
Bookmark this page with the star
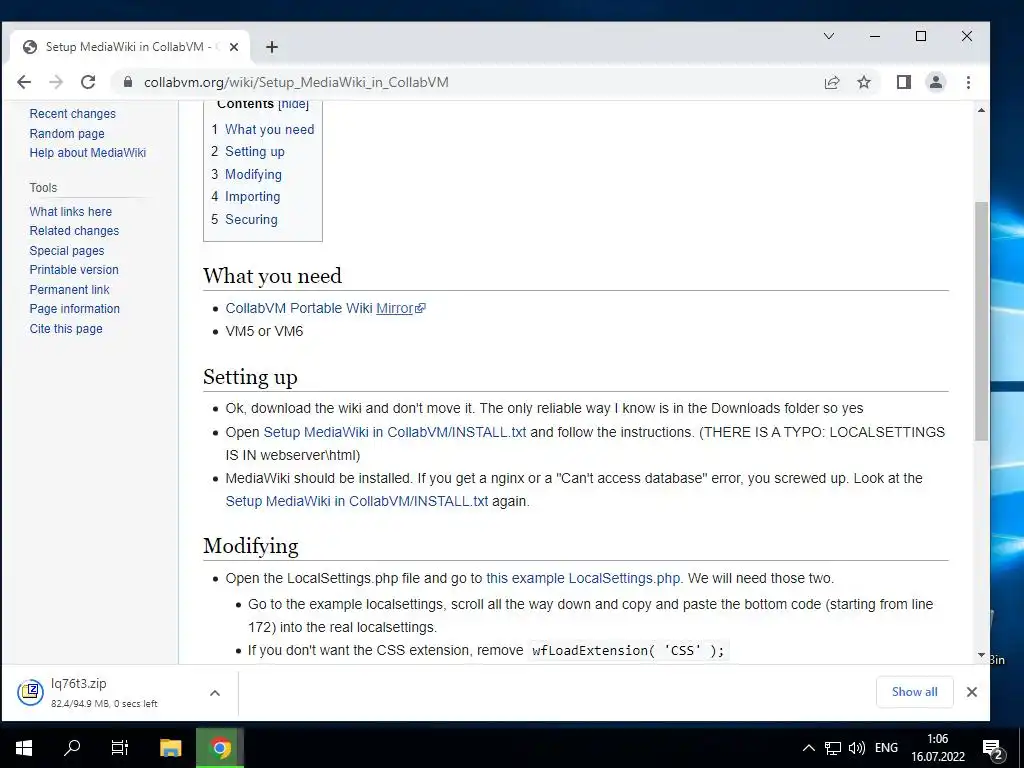(x=864, y=82)
